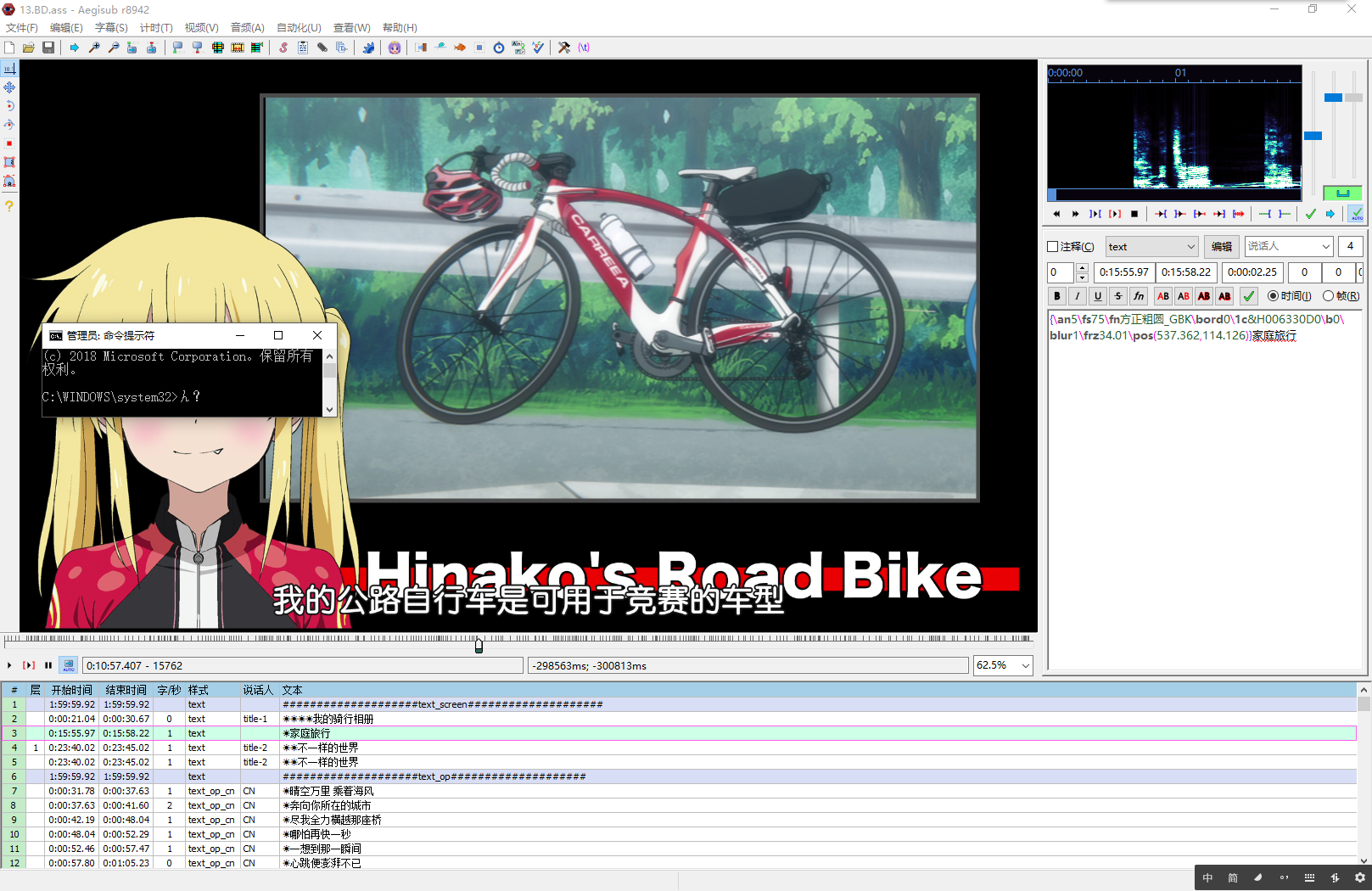Zoom video out with magnifier minus

(114, 48)
